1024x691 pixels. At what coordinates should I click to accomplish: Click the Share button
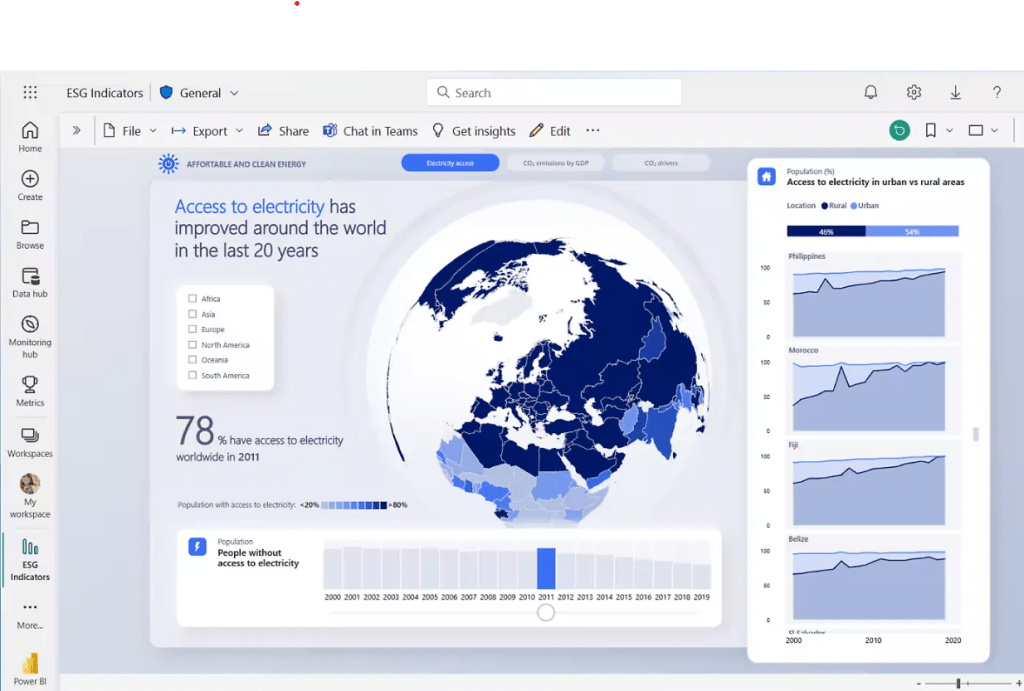point(283,131)
